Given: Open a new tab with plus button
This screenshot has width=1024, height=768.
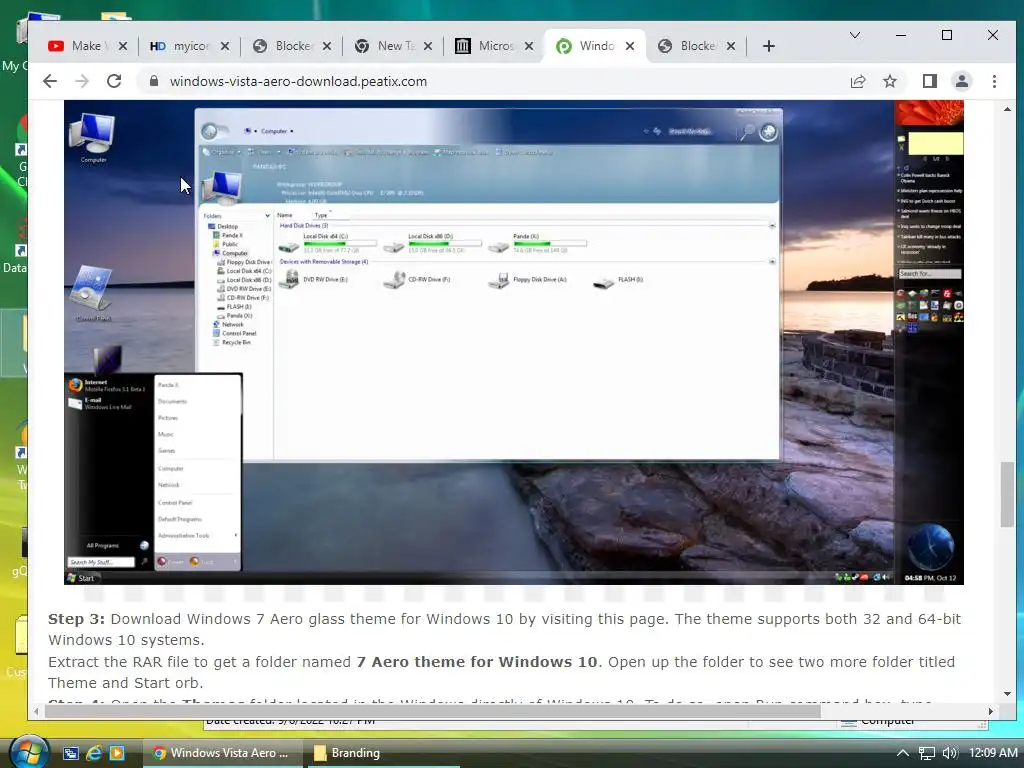Looking at the screenshot, I should point(769,46).
